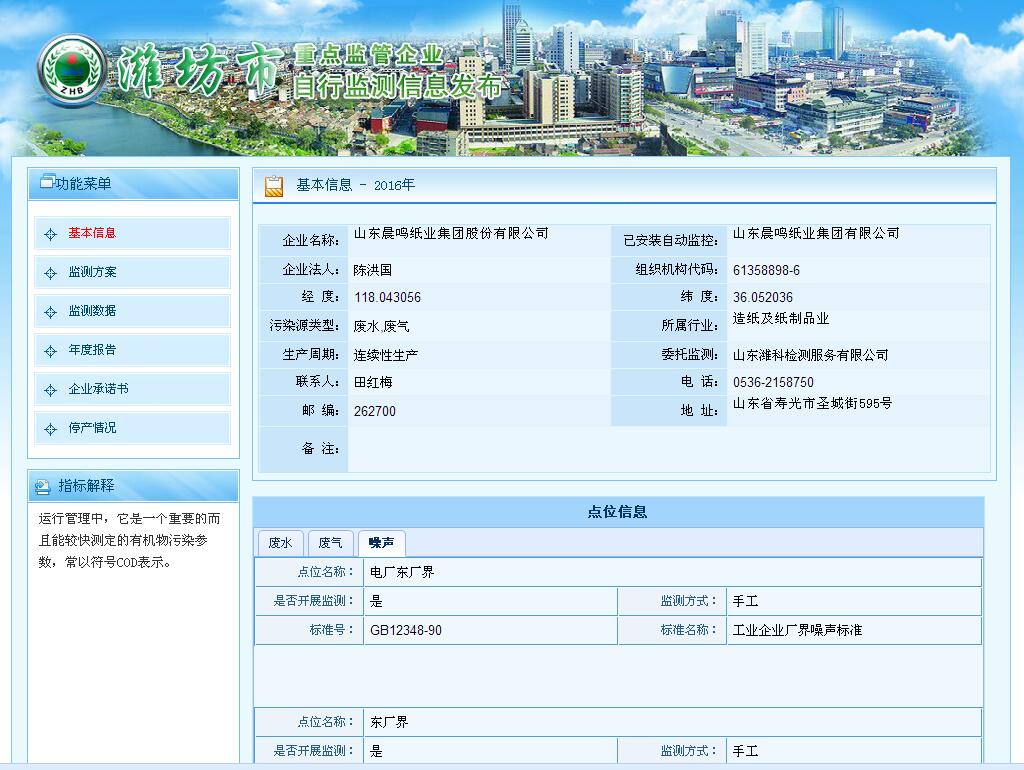Click the icon beside 基本信息 menu item
The width and height of the screenshot is (1024, 770).
pos(51,234)
